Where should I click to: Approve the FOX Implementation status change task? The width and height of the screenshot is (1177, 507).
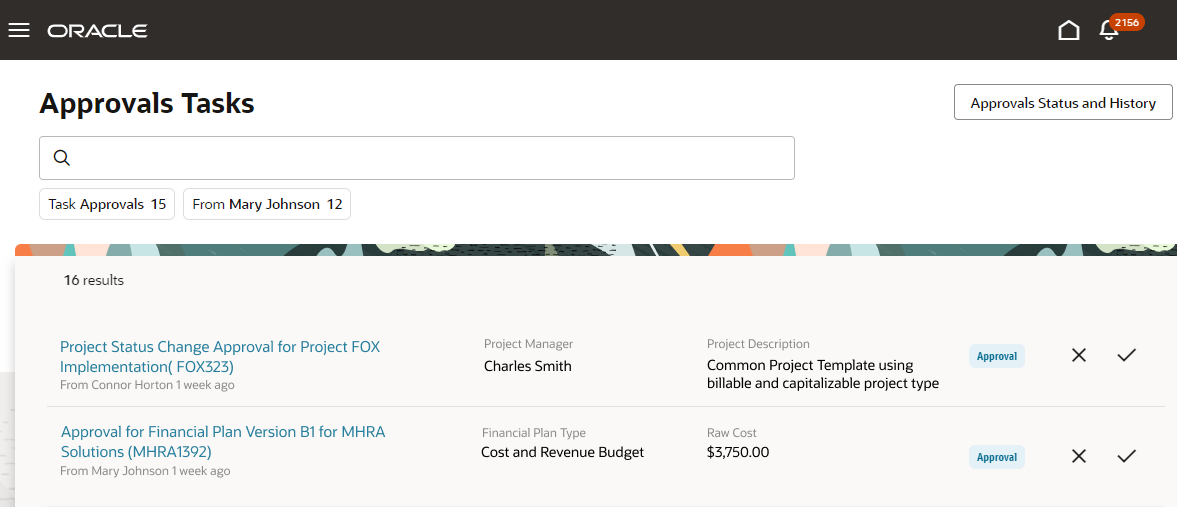coord(1127,355)
